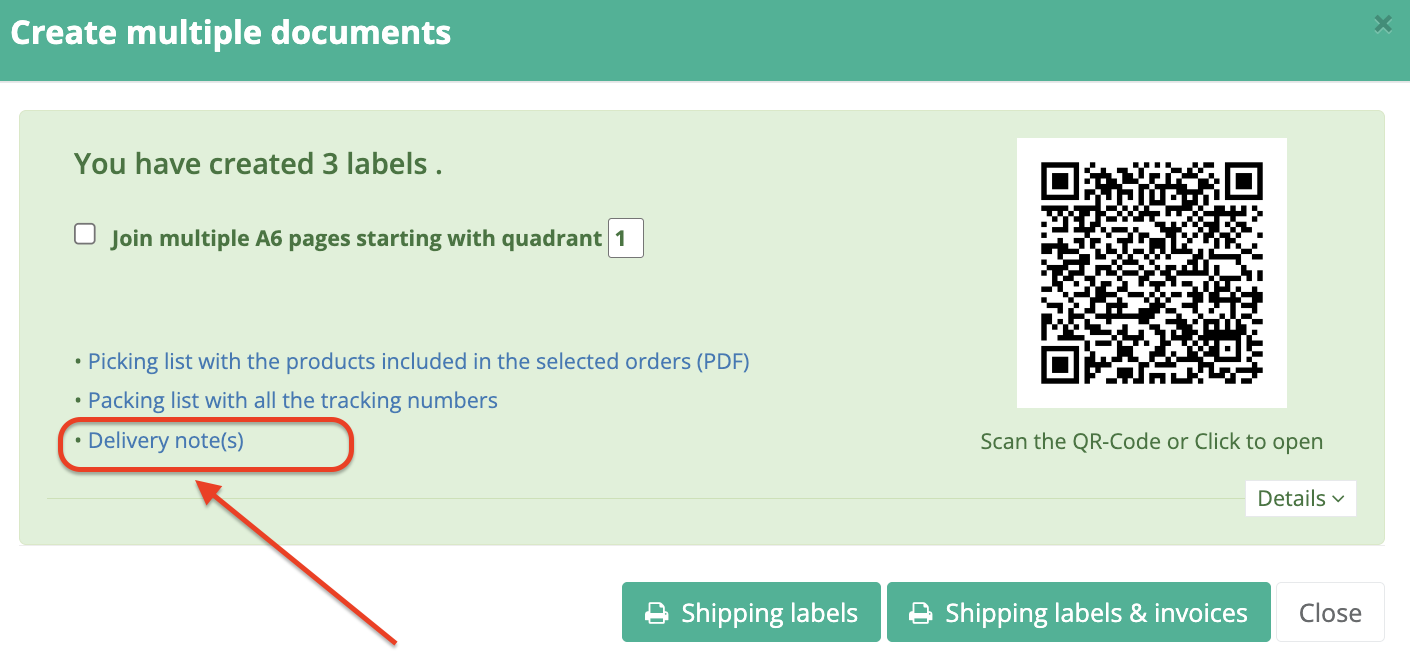Screen dimensions: 1410x668
Task: Click the chevron arrow next to Details
Action: point(1337,499)
